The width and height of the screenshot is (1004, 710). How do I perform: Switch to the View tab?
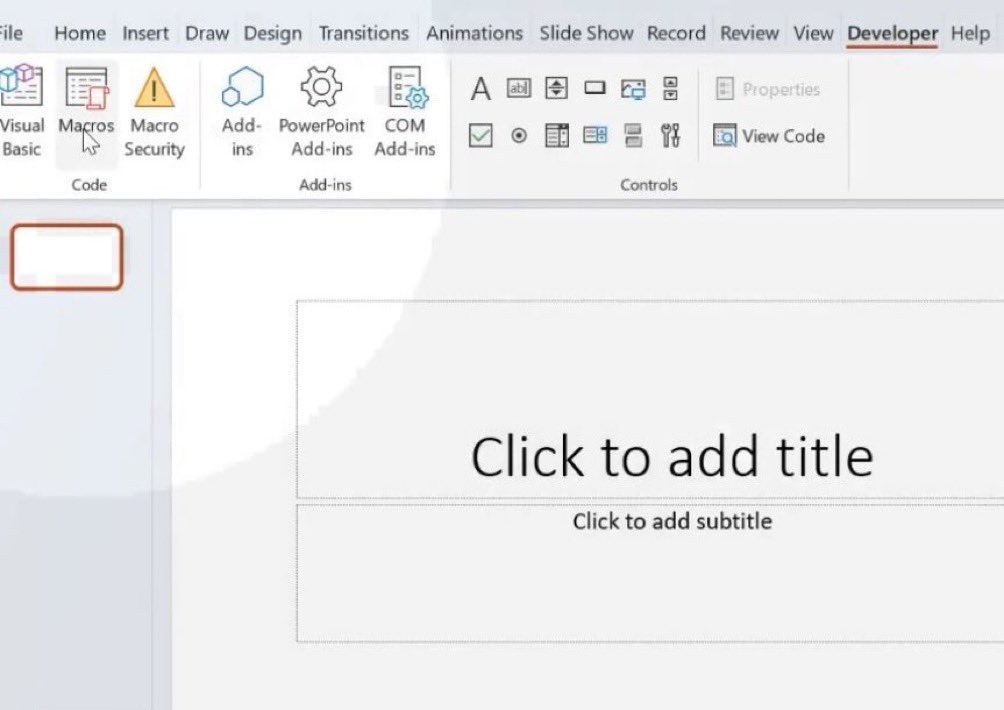pyautogui.click(x=813, y=33)
